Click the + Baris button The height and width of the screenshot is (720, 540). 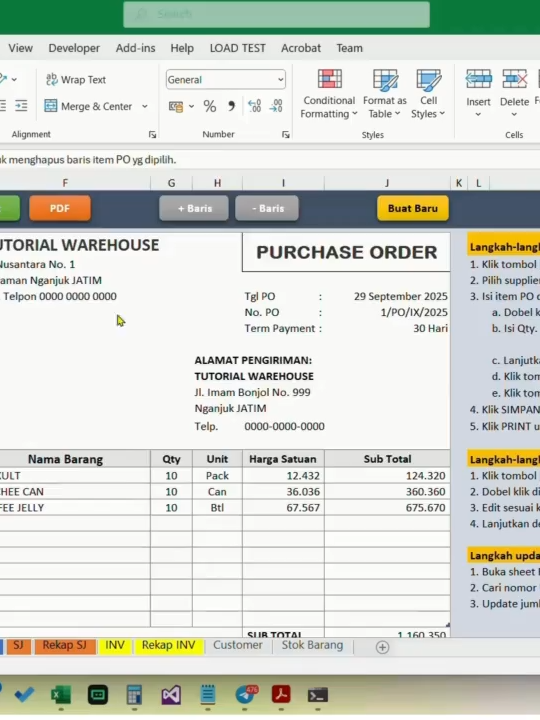tap(194, 208)
